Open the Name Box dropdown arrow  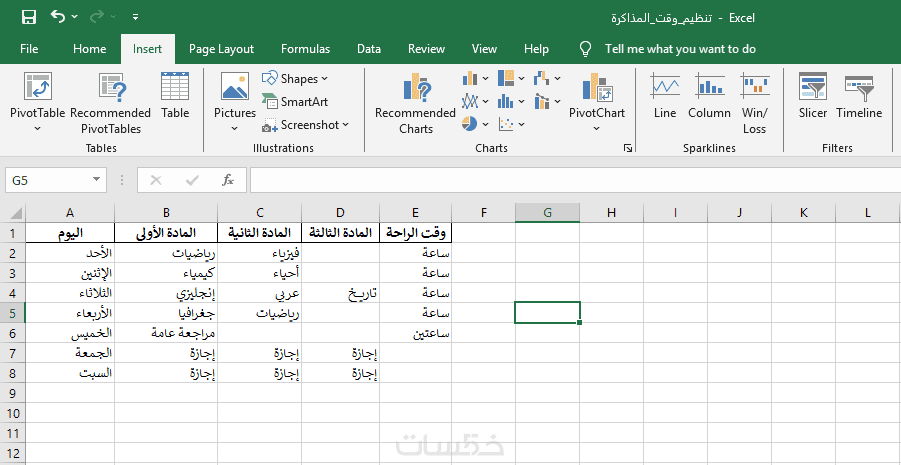(x=97, y=180)
